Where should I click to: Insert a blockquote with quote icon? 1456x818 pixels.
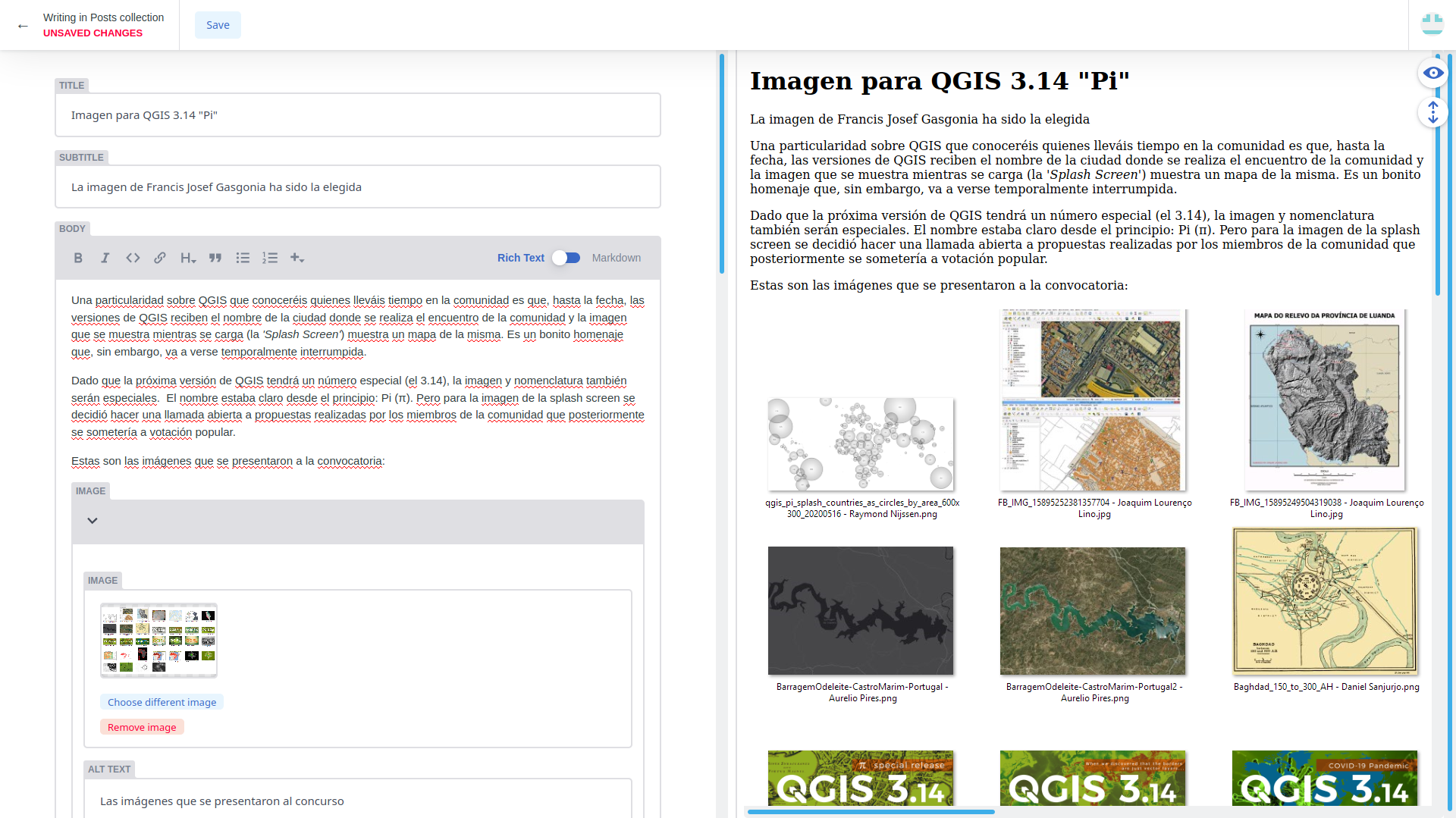tap(215, 258)
